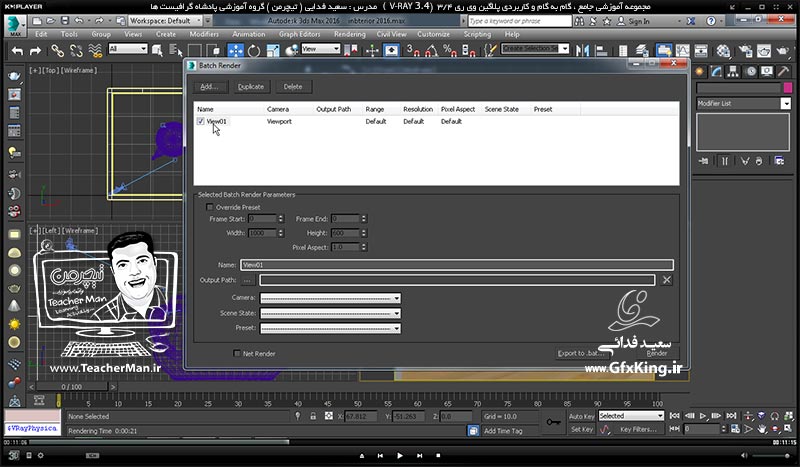Open the Modify panel tab icon
The image size is (800, 467).
(716, 72)
